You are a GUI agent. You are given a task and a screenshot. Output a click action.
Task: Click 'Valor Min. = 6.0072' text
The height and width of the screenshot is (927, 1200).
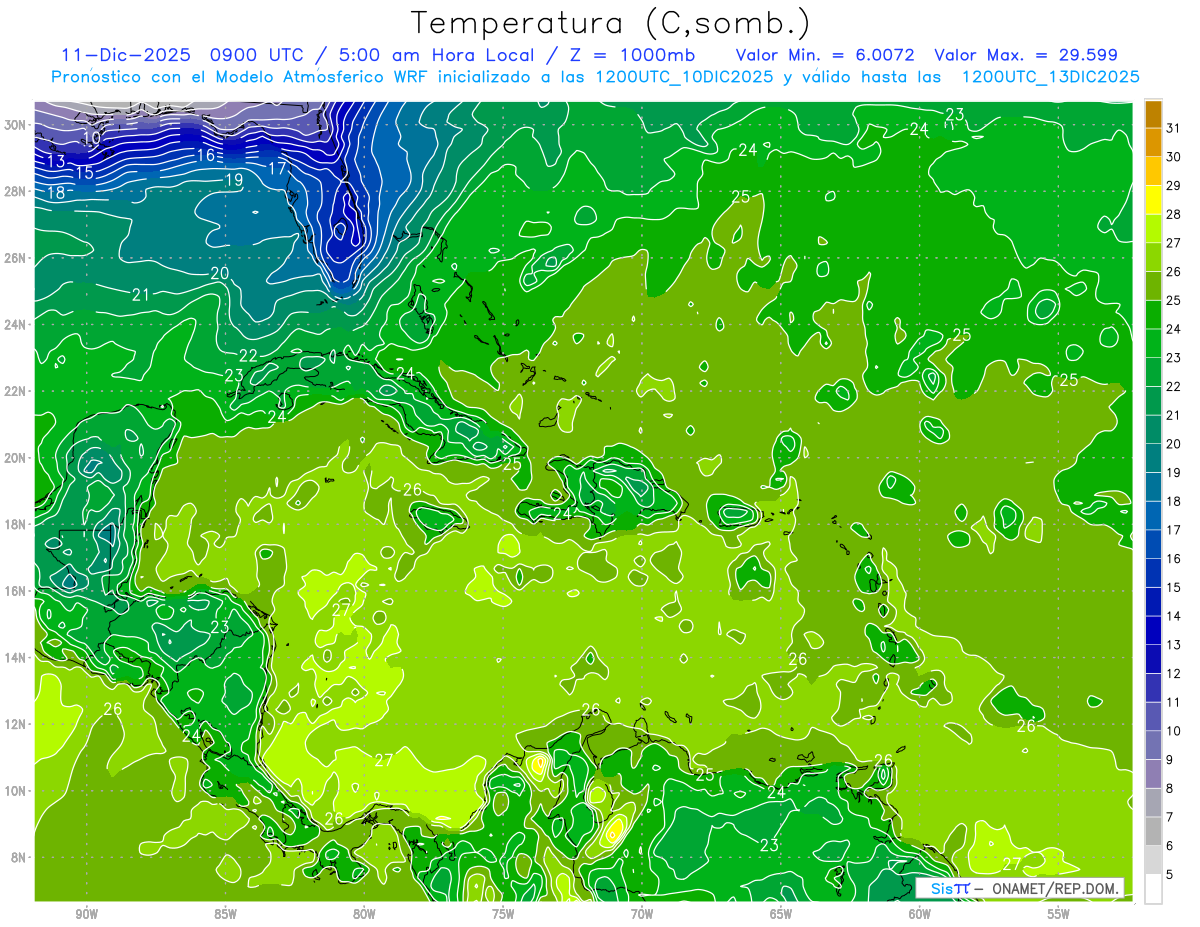tap(827, 55)
